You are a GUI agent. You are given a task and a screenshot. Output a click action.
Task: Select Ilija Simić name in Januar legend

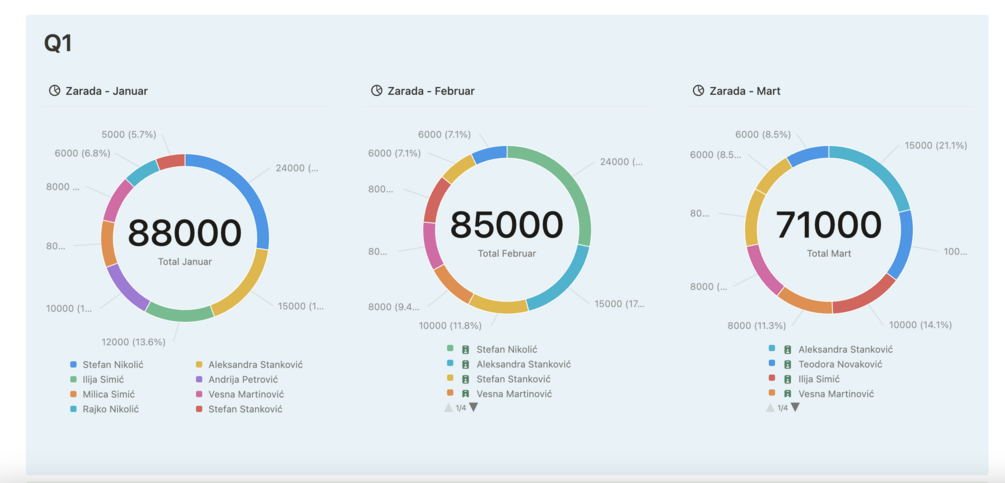[103, 379]
